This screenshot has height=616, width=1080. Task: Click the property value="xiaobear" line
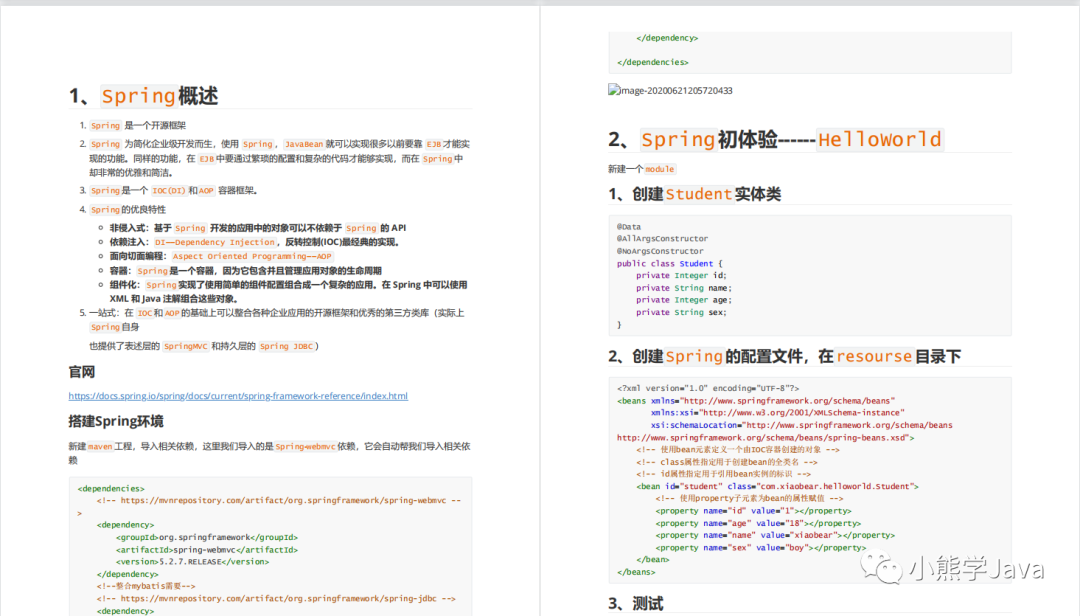click(775, 535)
